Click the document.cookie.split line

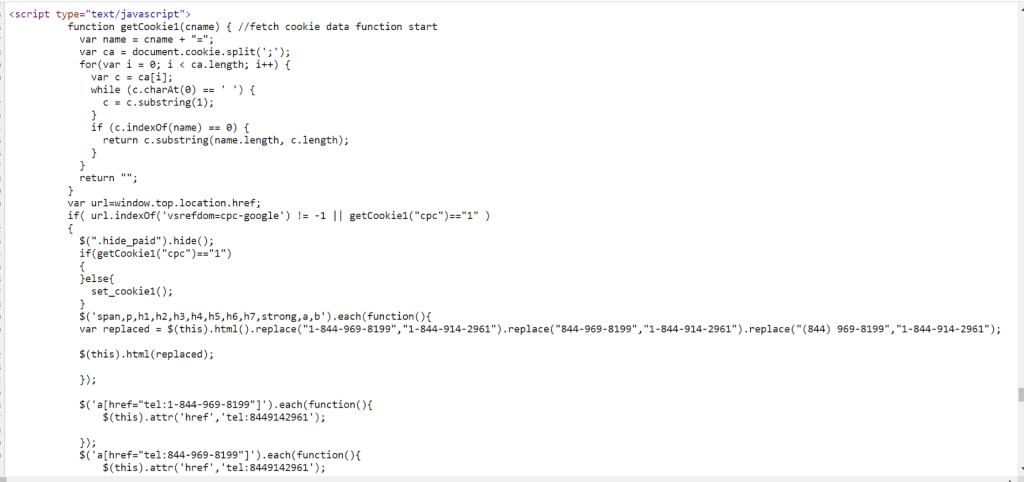168,51
